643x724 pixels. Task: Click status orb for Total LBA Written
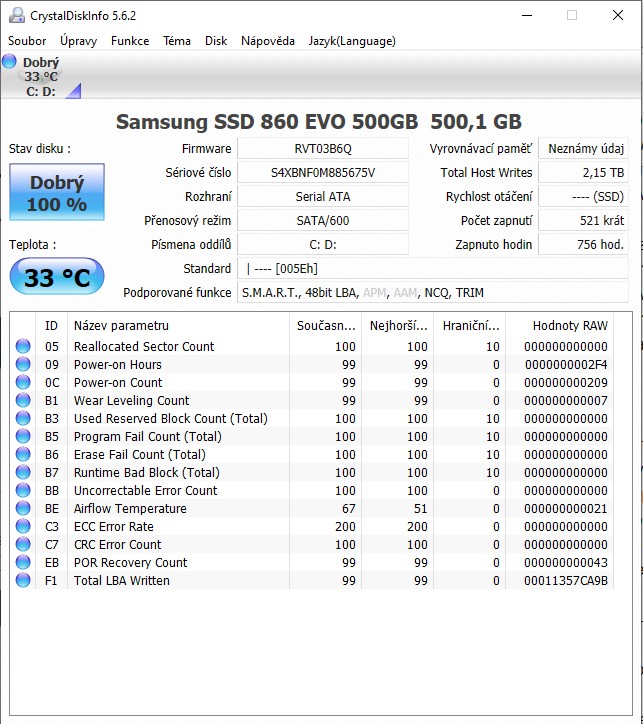pyautogui.click(x=23, y=580)
